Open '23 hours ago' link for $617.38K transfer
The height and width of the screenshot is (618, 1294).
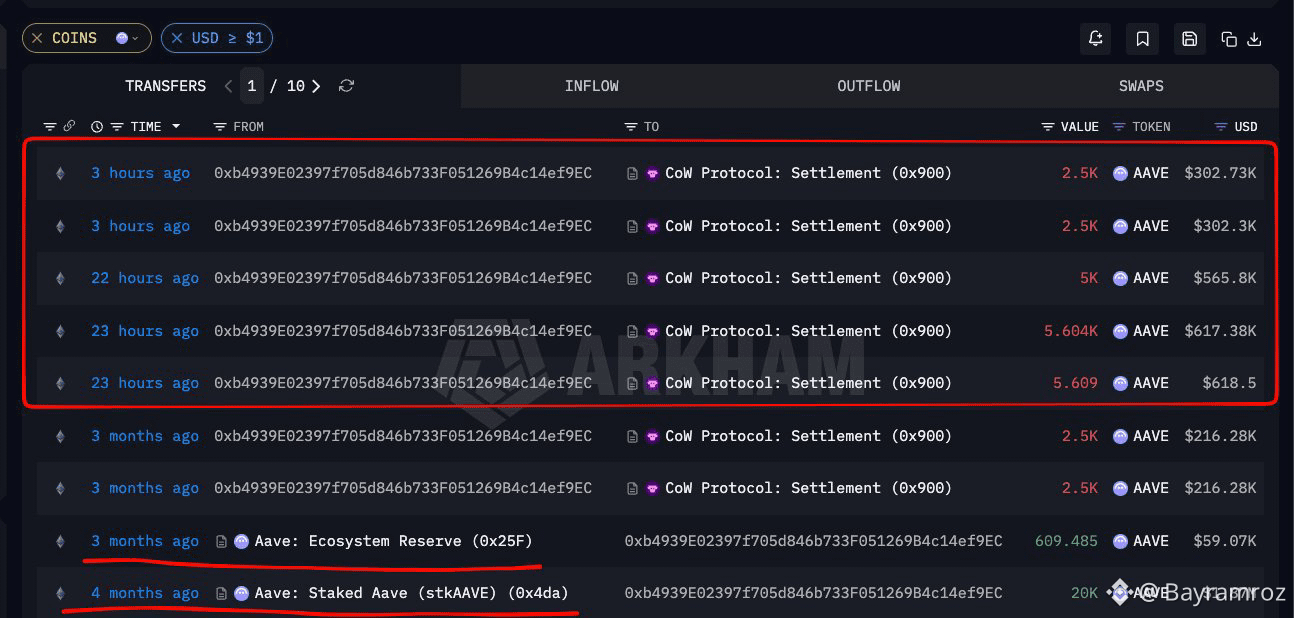[145, 331]
